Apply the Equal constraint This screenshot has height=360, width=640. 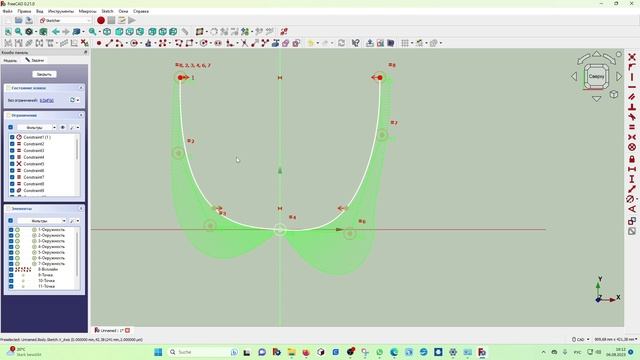(x=632, y=127)
